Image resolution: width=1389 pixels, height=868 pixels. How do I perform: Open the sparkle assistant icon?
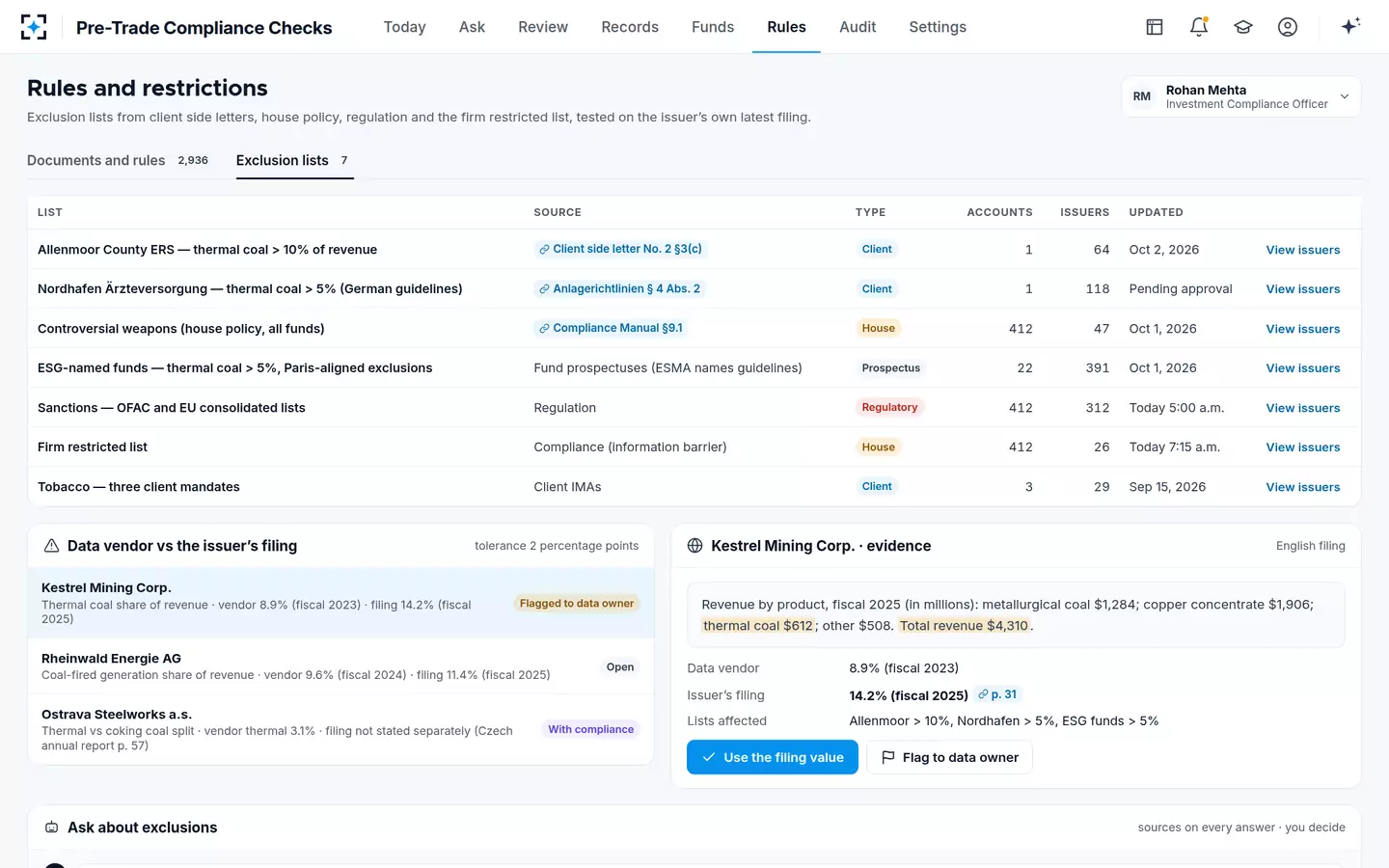1350,26
